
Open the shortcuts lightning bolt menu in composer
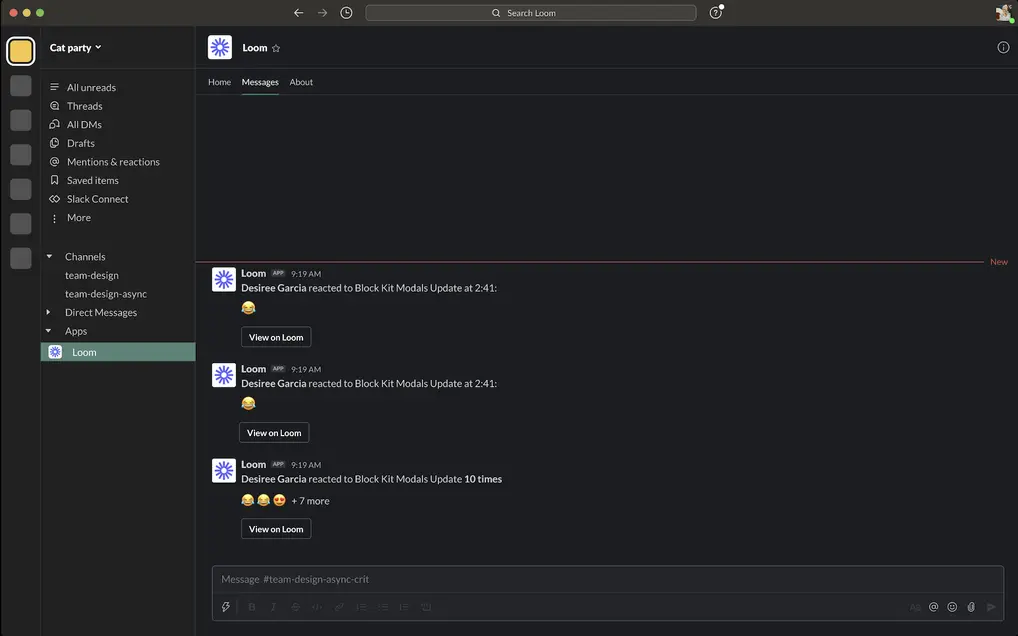click(226, 606)
